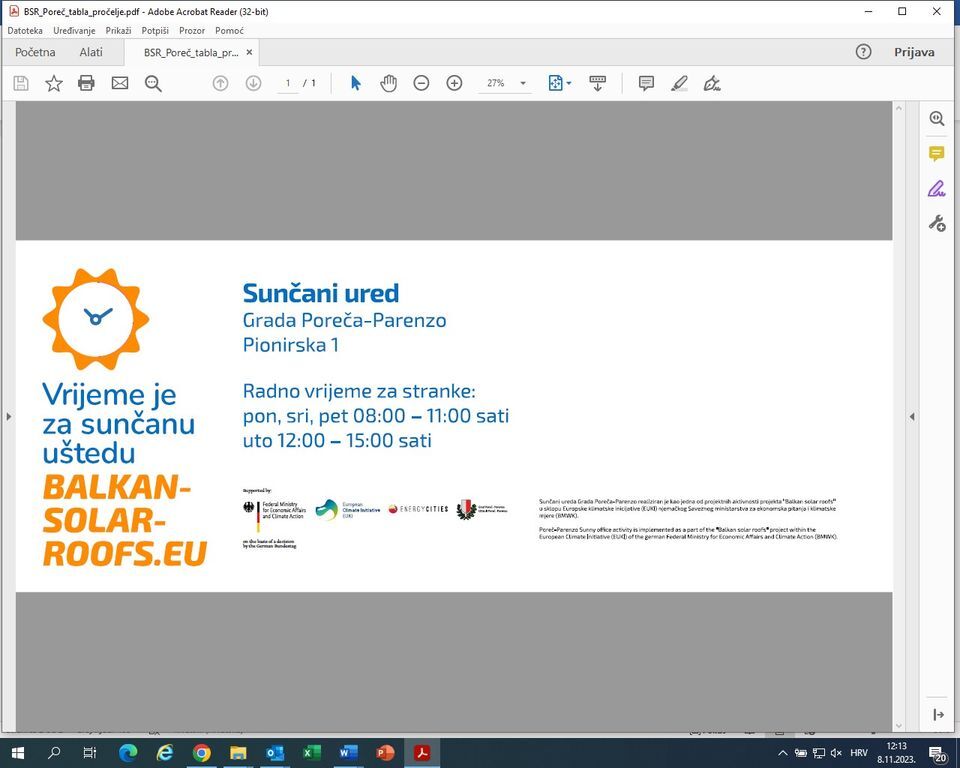Image resolution: width=960 pixels, height=768 pixels.
Task: Select the Highlight text pen tool
Action: pos(679,83)
